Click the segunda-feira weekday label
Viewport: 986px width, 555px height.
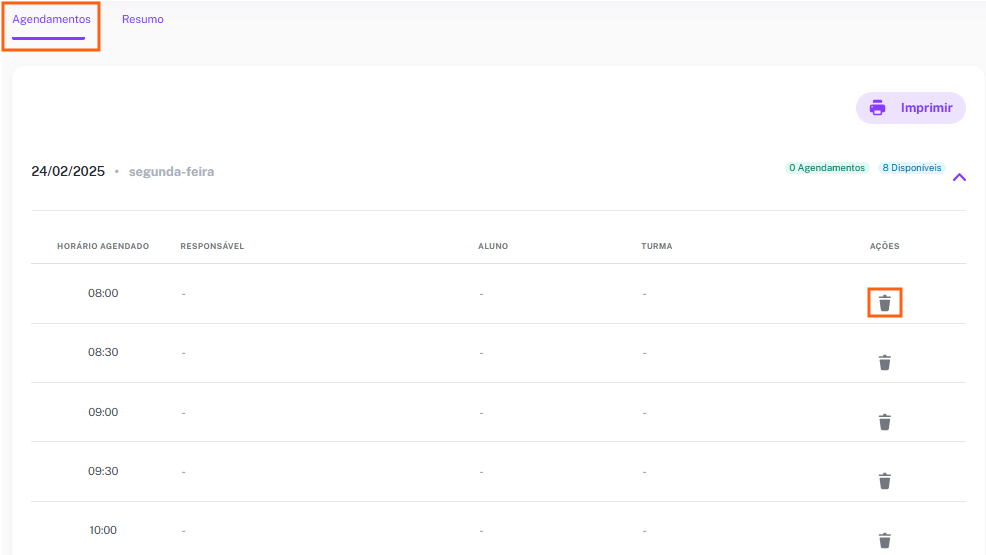tap(171, 172)
